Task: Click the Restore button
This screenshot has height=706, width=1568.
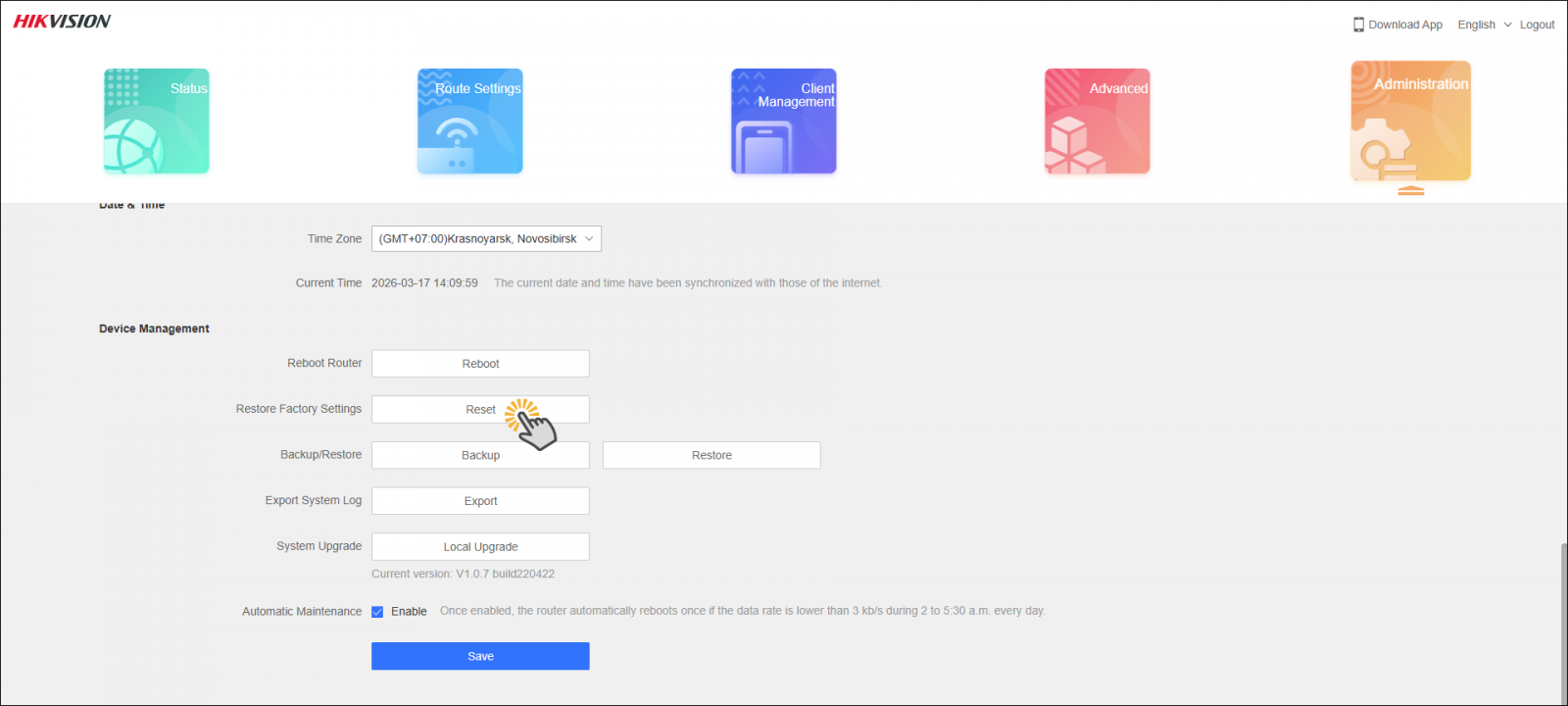Action: [711, 456]
